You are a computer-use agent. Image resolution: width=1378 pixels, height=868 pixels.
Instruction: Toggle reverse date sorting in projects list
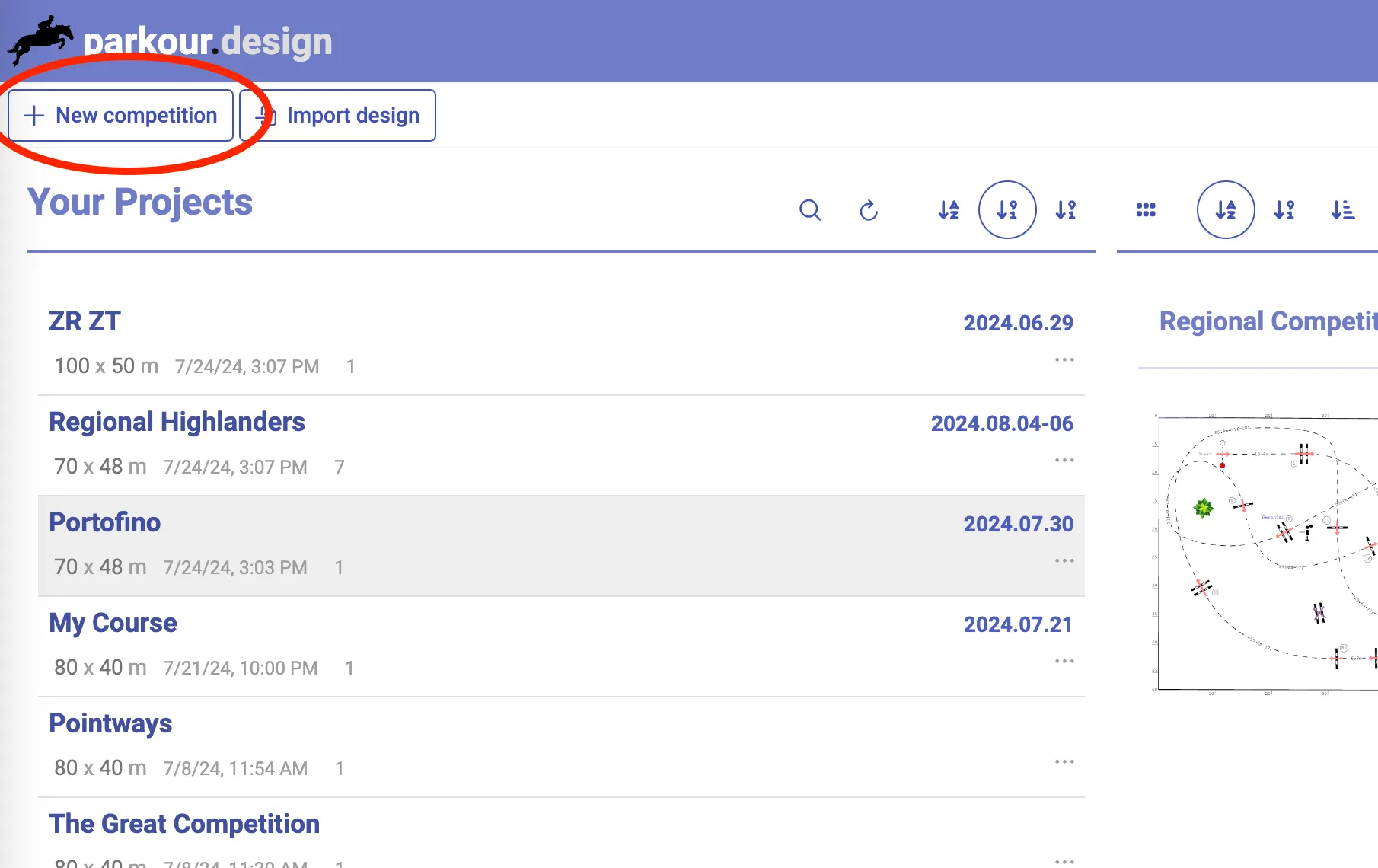[1066, 210]
